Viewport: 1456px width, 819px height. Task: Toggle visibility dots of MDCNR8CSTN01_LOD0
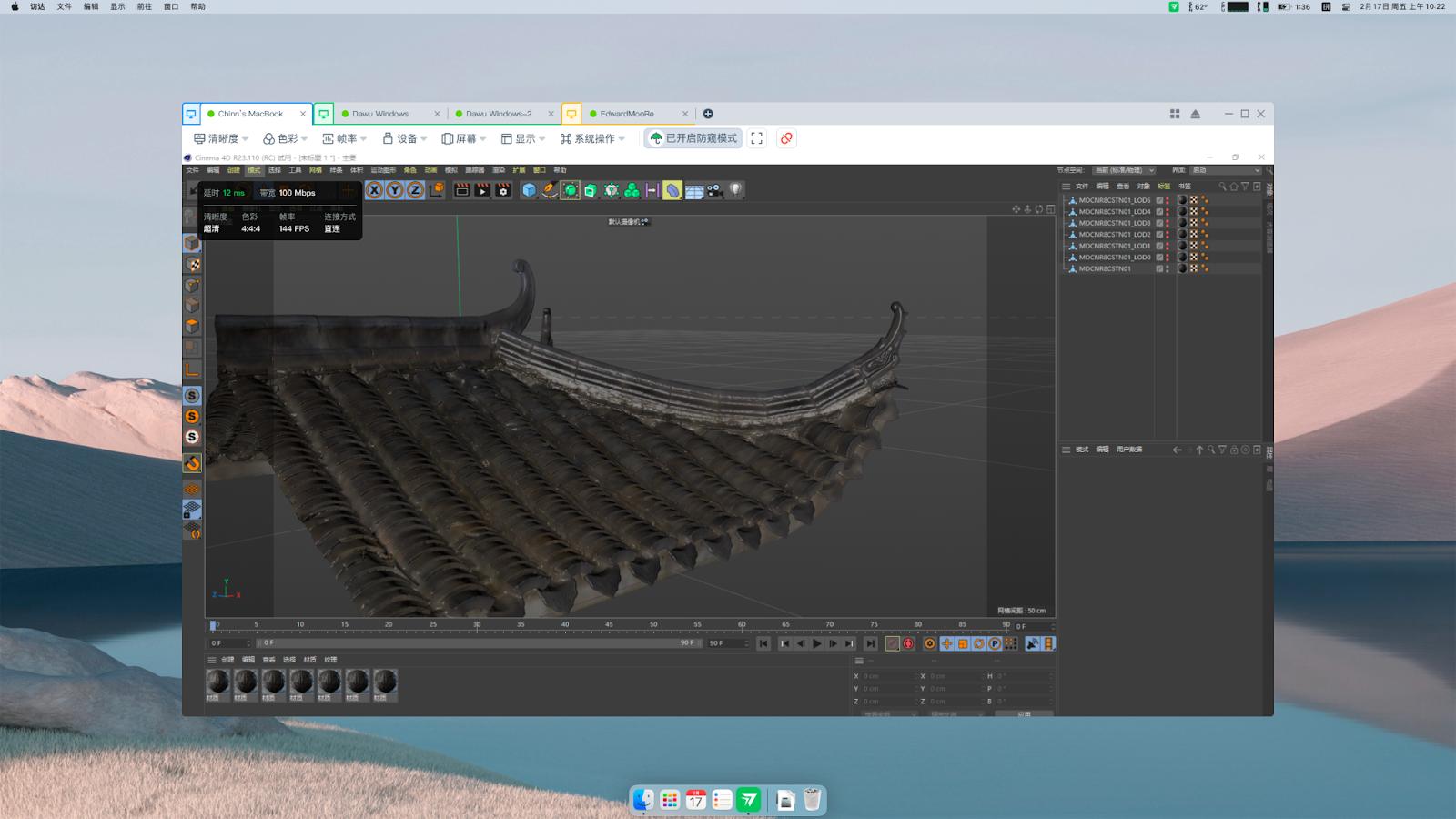pos(1168,257)
